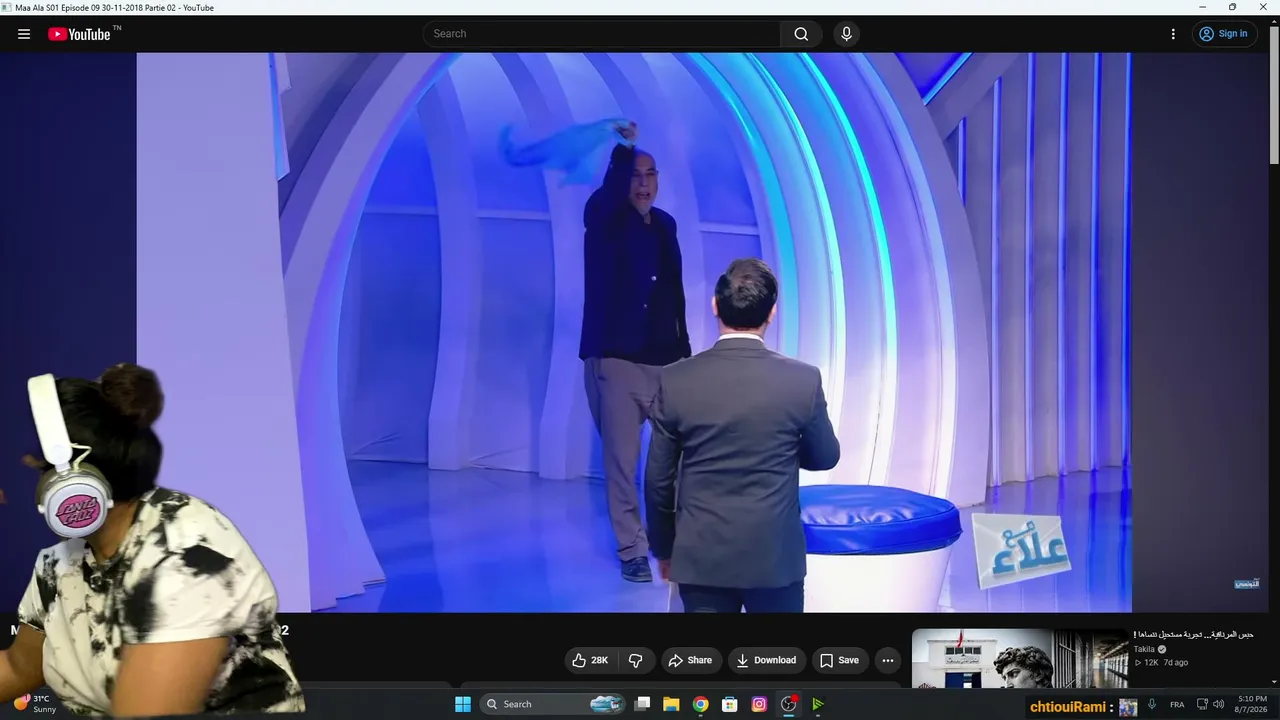Switch keyboard language from FRA
Screen dimensions: 1280x720
pyautogui.click(x=1178, y=704)
